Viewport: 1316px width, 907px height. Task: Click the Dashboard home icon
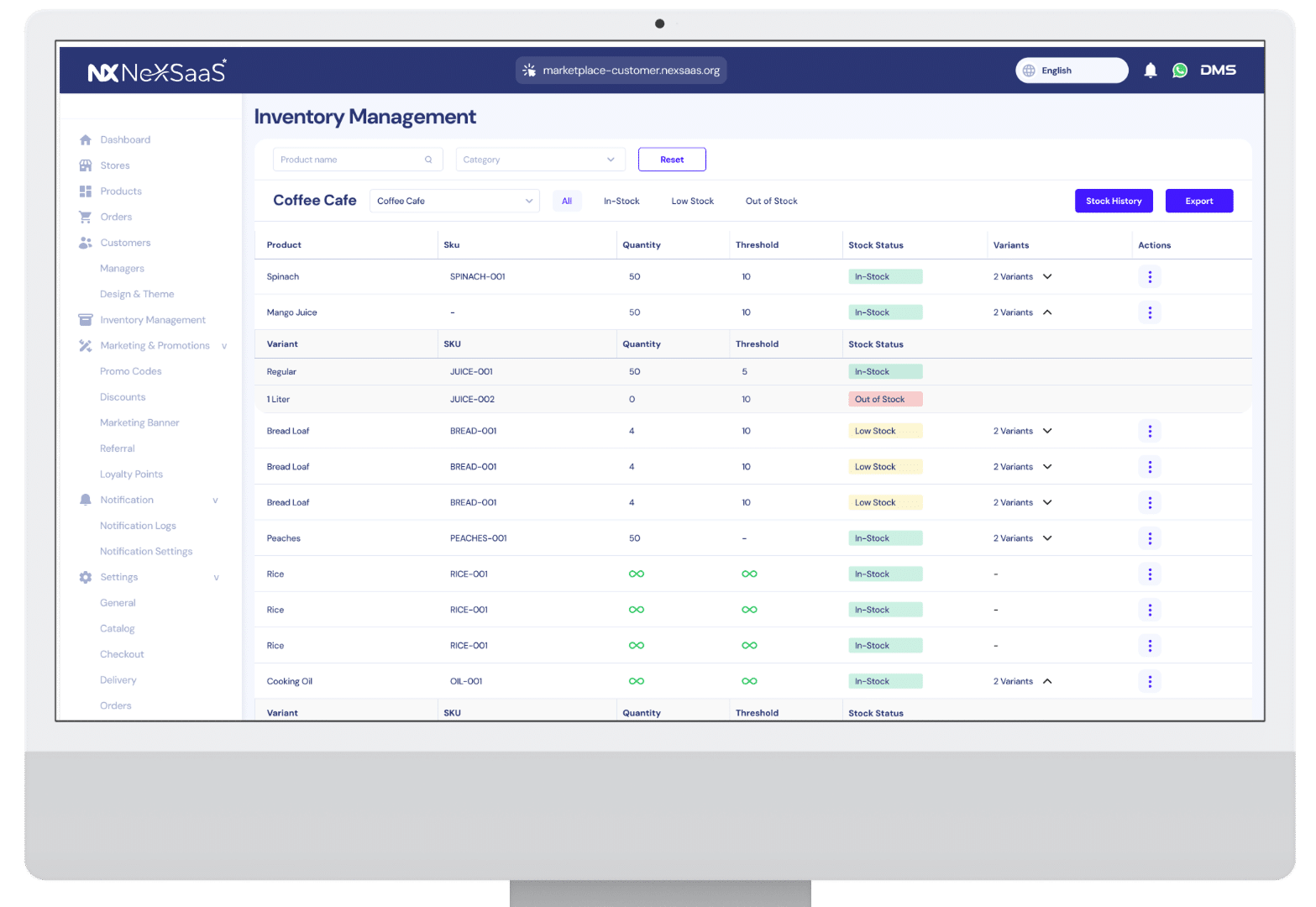(x=85, y=140)
